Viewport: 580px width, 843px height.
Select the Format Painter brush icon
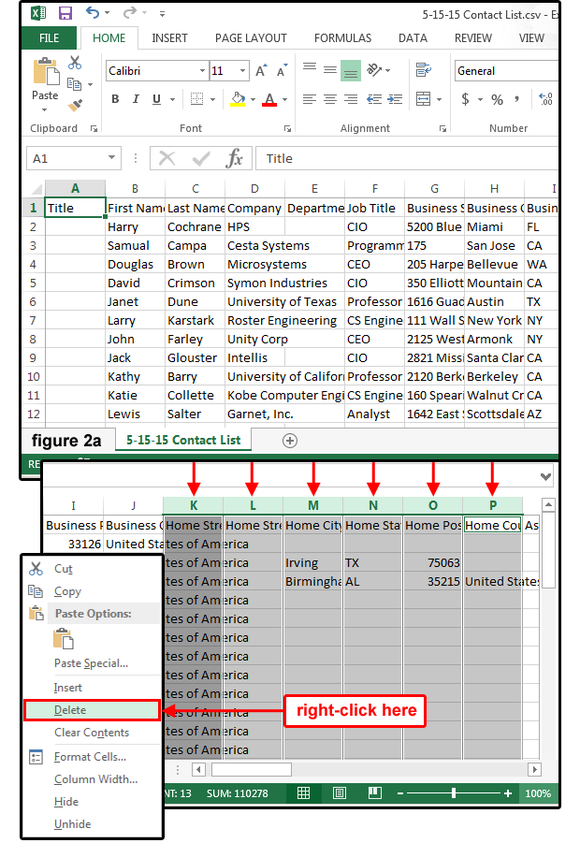pyautogui.click(x=75, y=104)
